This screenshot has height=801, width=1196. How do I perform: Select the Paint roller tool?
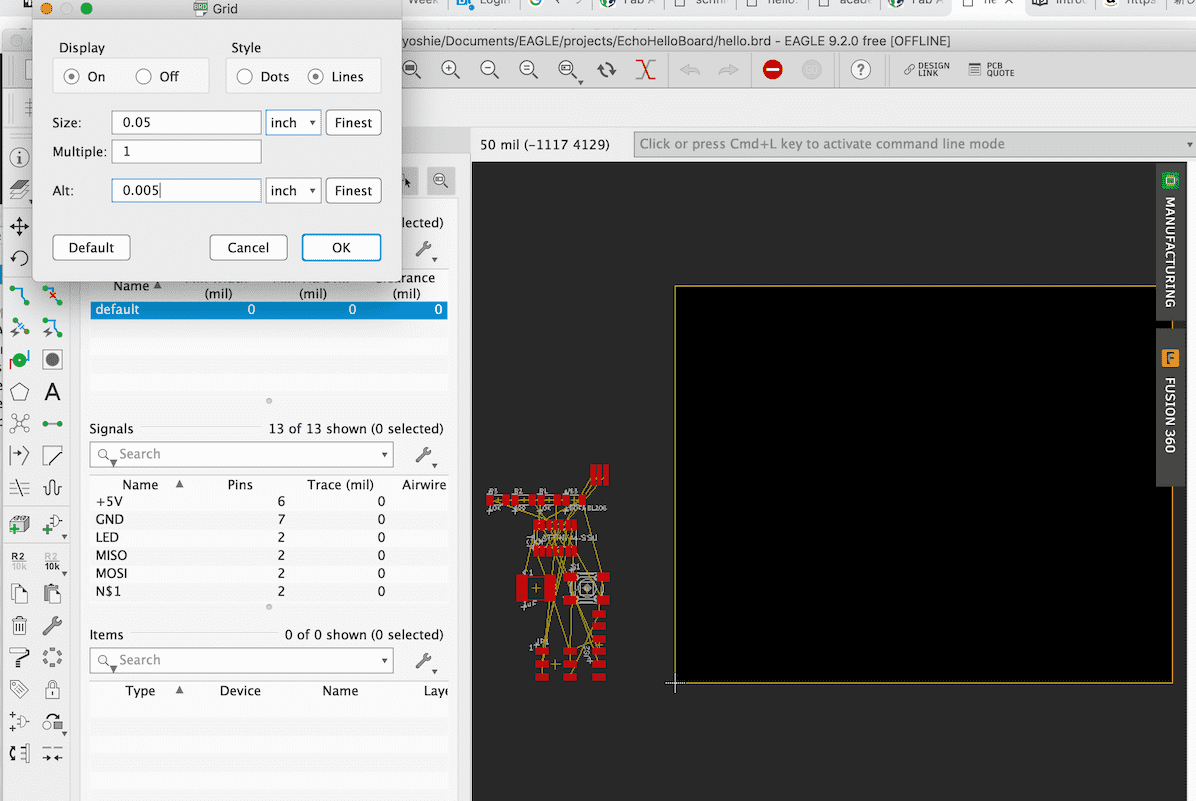[20, 658]
